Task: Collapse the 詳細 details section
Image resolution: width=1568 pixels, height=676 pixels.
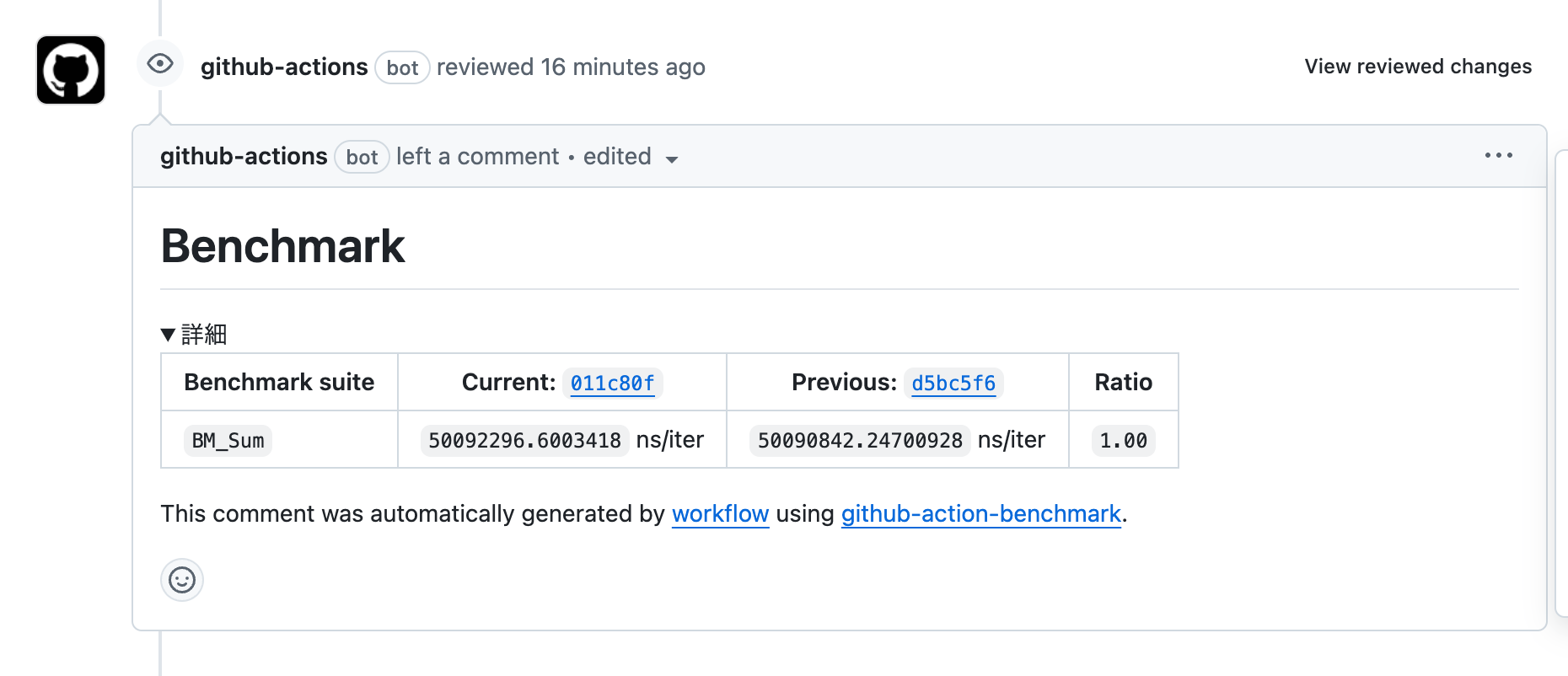Action: coord(194,335)
